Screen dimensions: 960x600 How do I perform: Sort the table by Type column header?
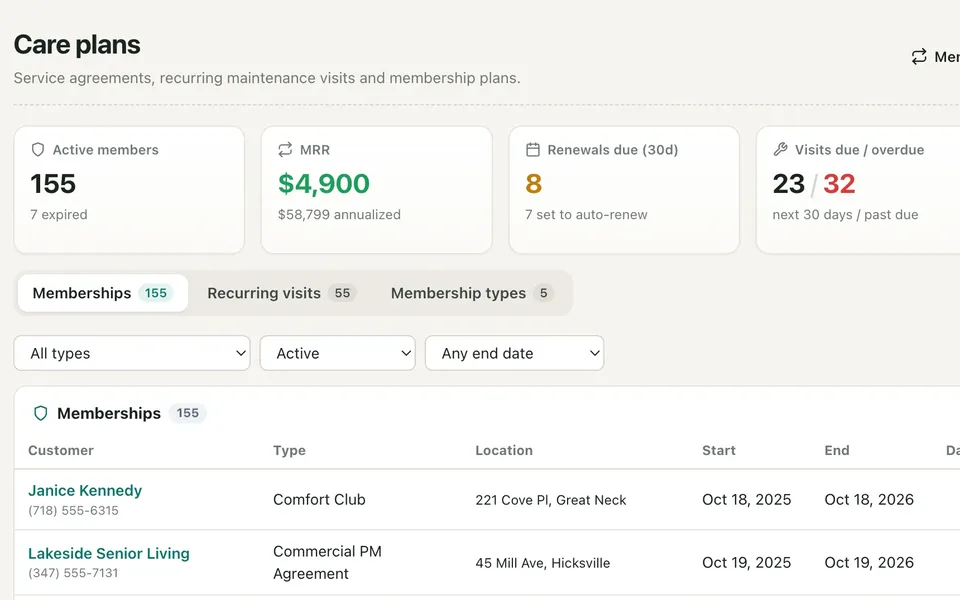pyautogui.click(x=289, y=451)
